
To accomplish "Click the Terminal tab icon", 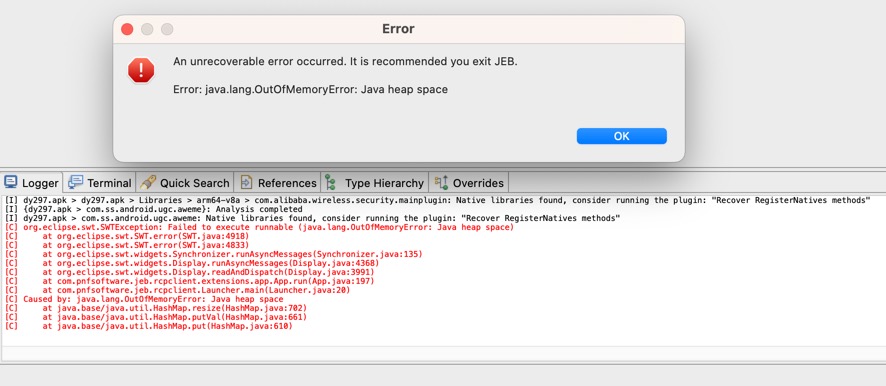I will (76, 182).
